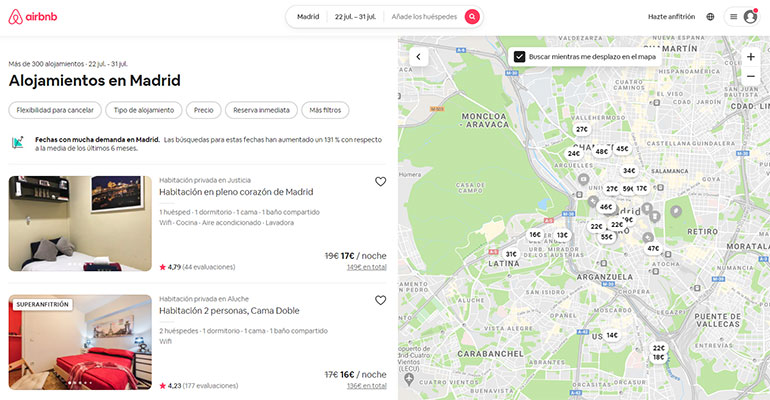Open first listing photo thumbnail
This screenshot has width=770, height=400.
tap(80, 223)
